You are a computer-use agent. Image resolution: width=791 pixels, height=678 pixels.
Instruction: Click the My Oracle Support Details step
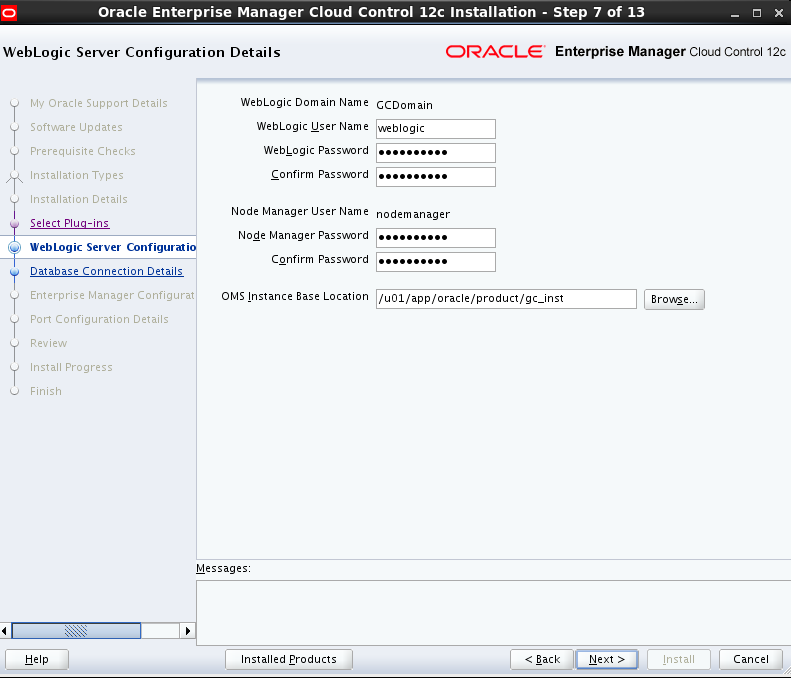coord(98,103)
